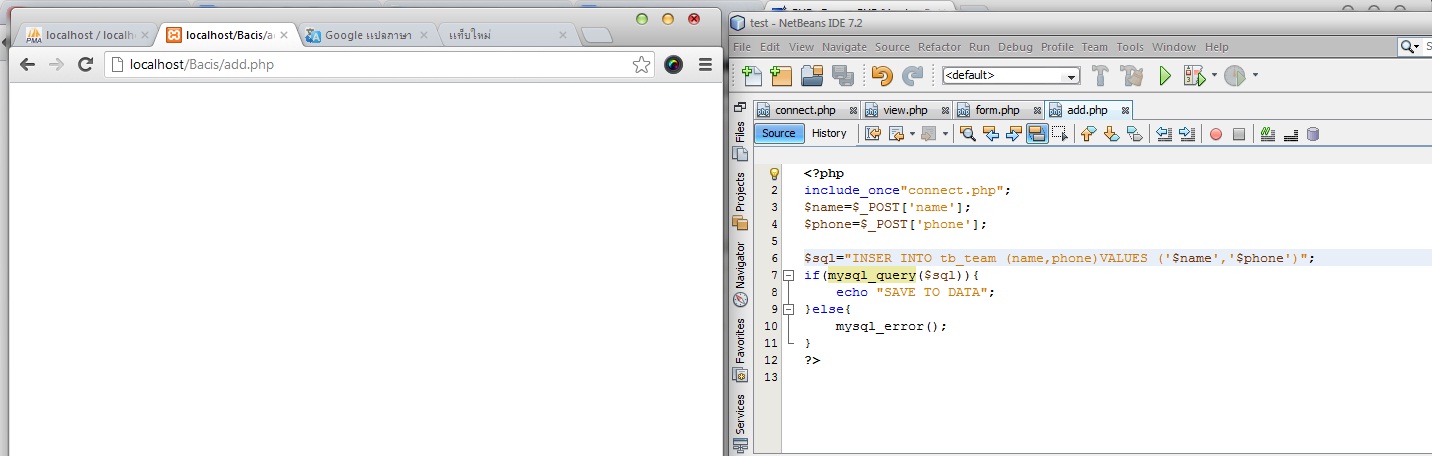Click Profile Project icon in NetBeans
1432x456 pixels.
(1235, 75)
